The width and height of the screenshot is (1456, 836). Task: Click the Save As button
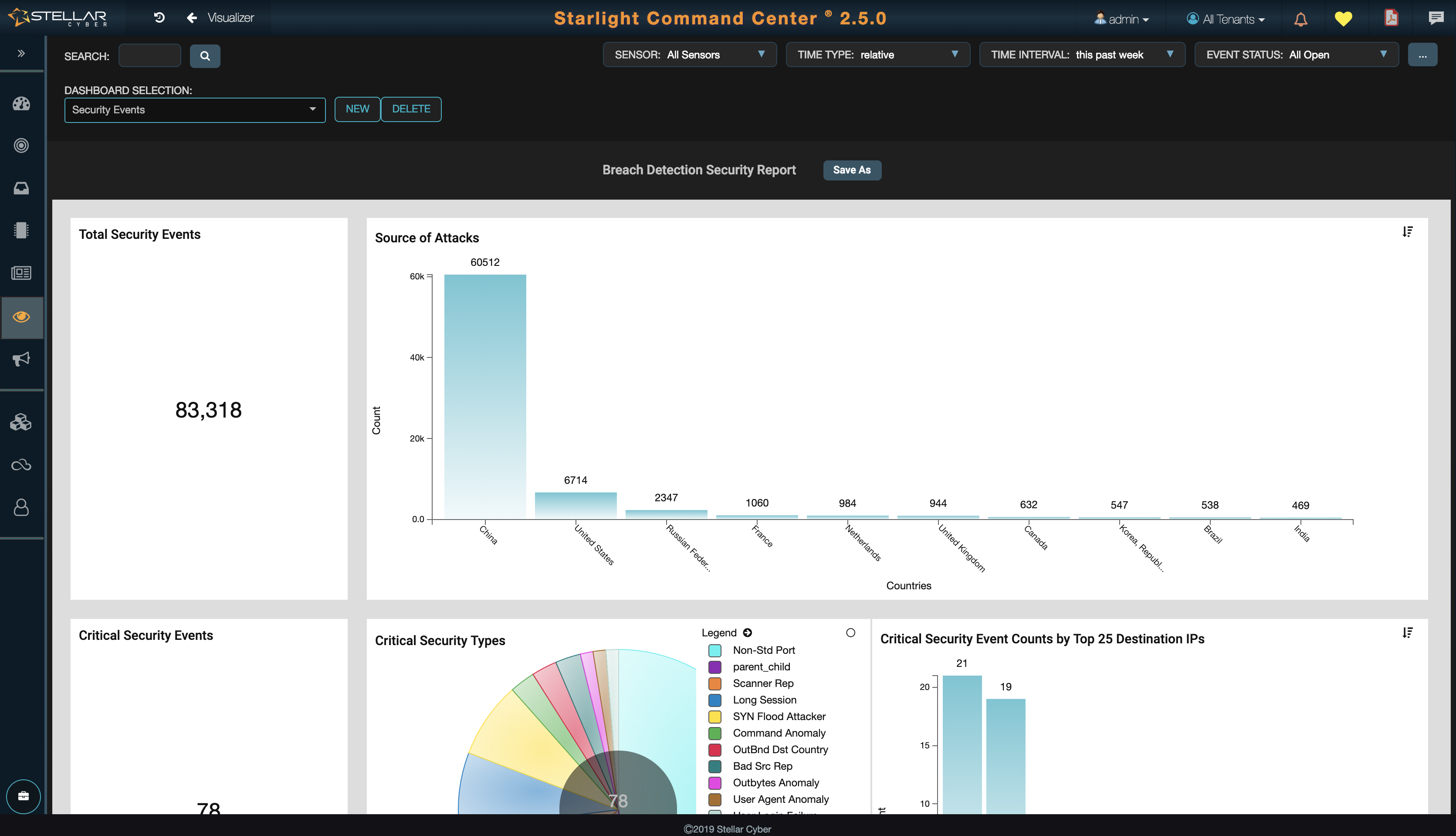[x=852, y=170]
